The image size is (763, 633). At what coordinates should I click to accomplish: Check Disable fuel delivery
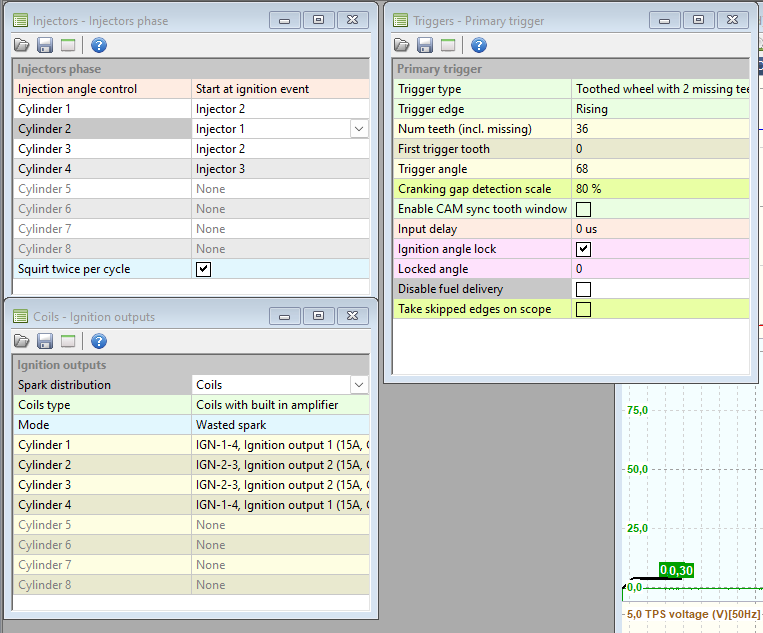click(583, 289)
